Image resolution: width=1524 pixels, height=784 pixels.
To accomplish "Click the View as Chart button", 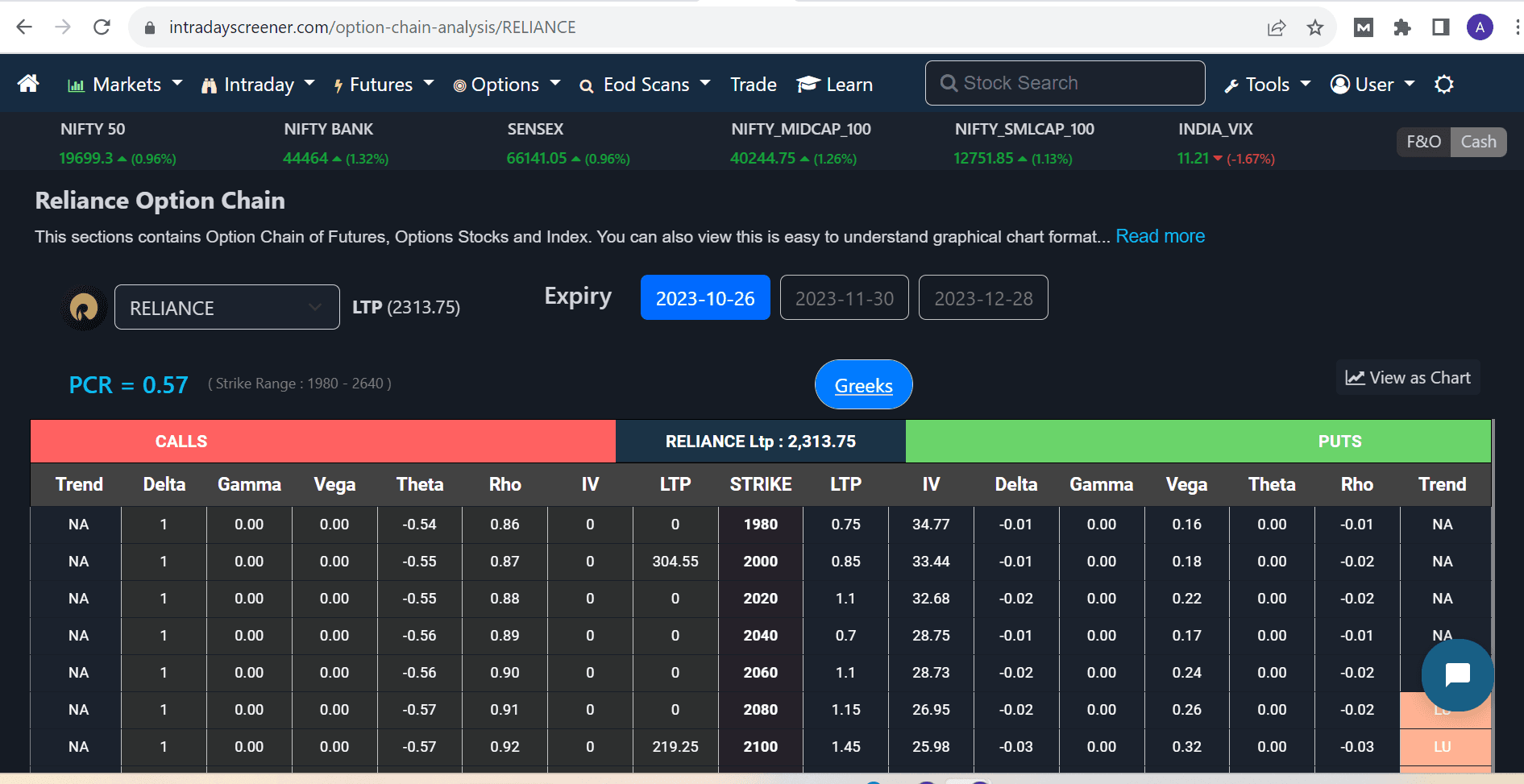I will tap(1408, 378).
